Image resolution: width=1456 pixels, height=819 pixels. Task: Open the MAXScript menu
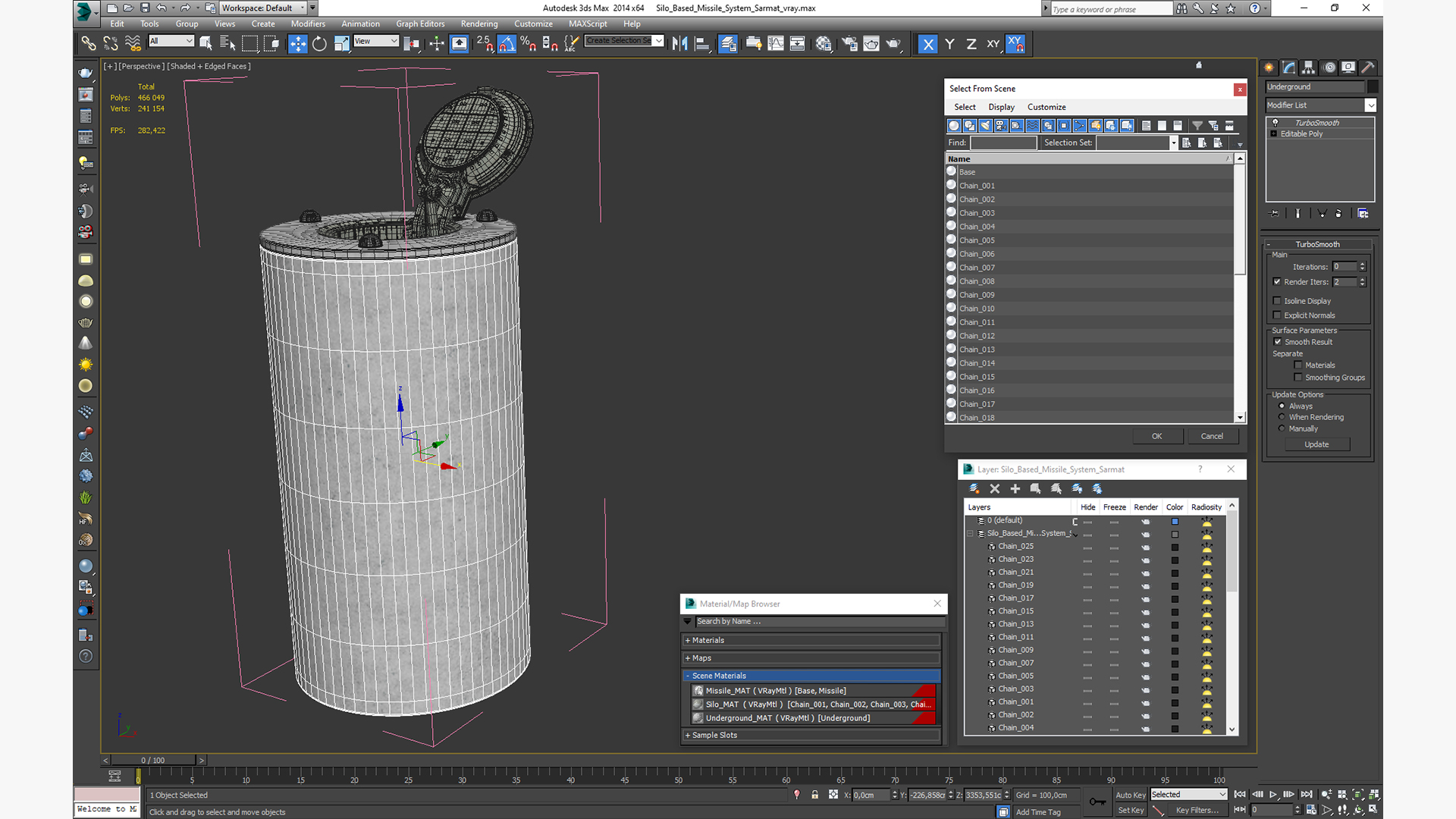(588, 24)
